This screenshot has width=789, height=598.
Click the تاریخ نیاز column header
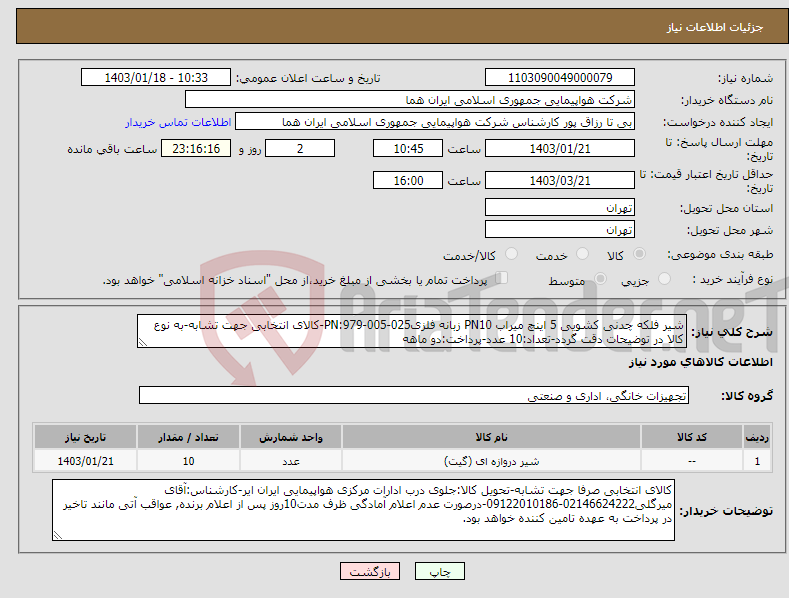click(86, 437)
